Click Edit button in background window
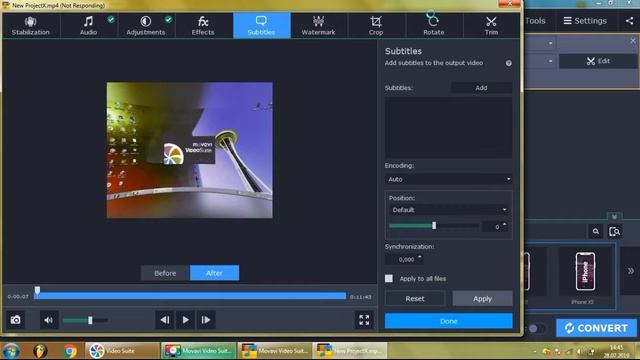 pos(598,61)
